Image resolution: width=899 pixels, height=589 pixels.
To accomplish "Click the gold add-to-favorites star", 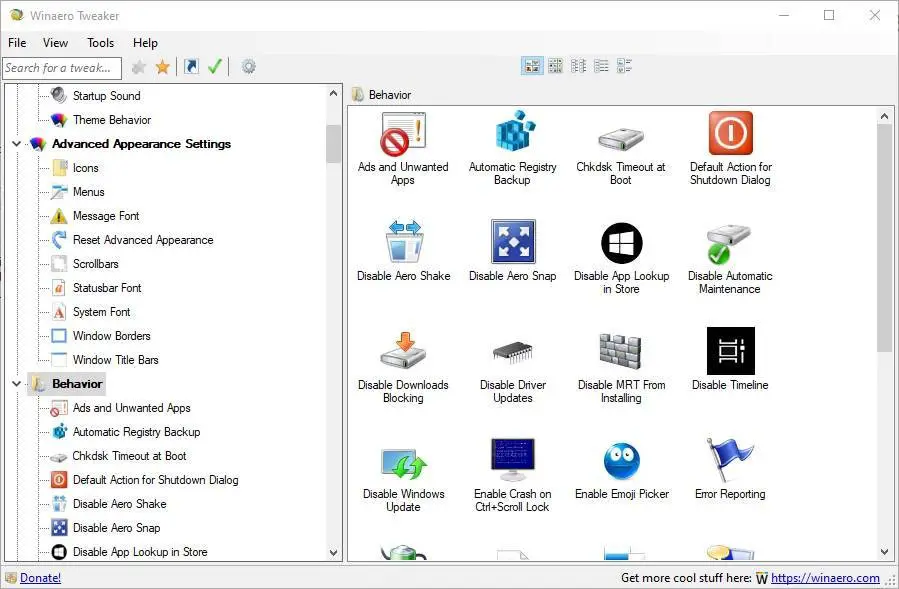I will pyautogui.click(x=163, y=67).
